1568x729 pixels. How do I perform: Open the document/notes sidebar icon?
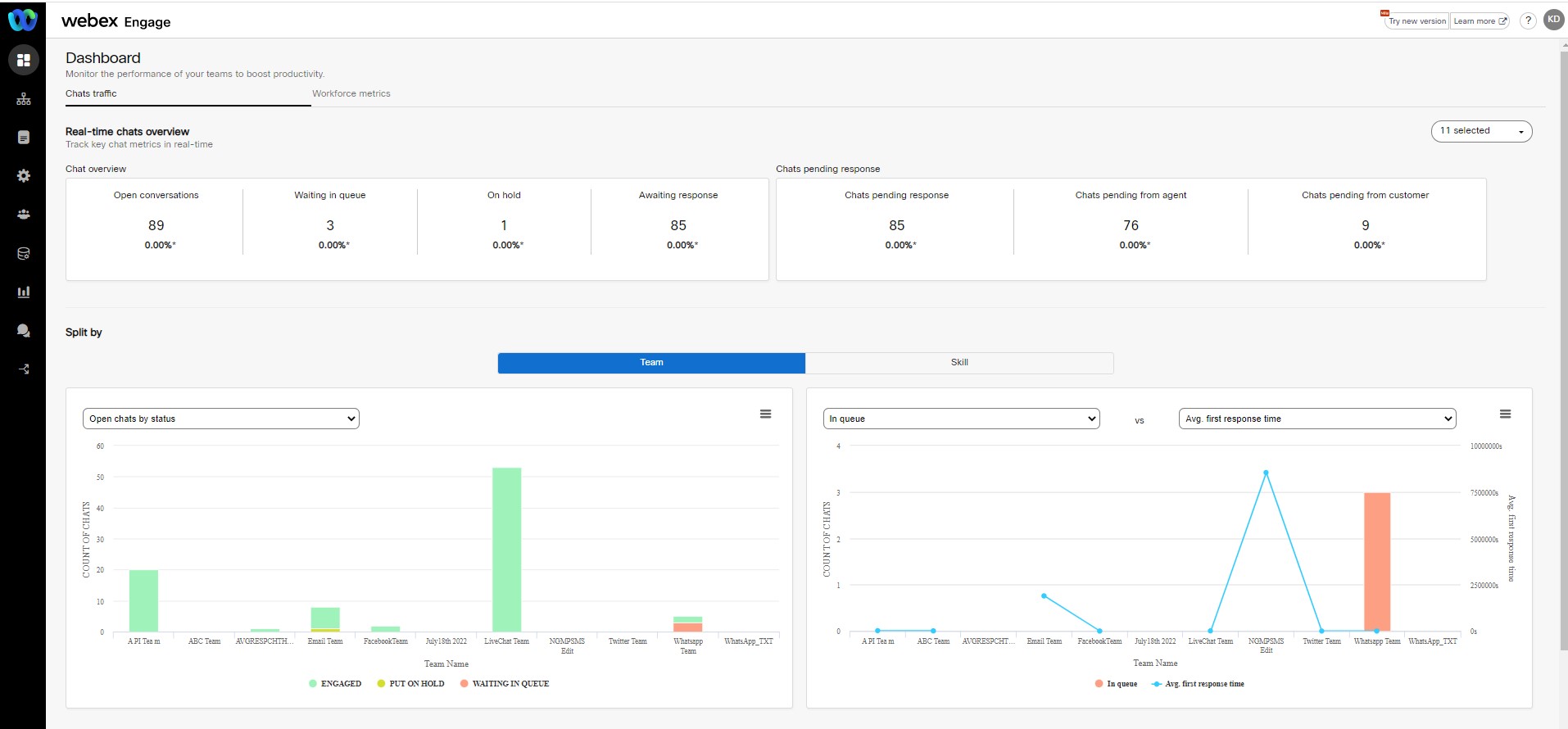[x=24, y=138]
